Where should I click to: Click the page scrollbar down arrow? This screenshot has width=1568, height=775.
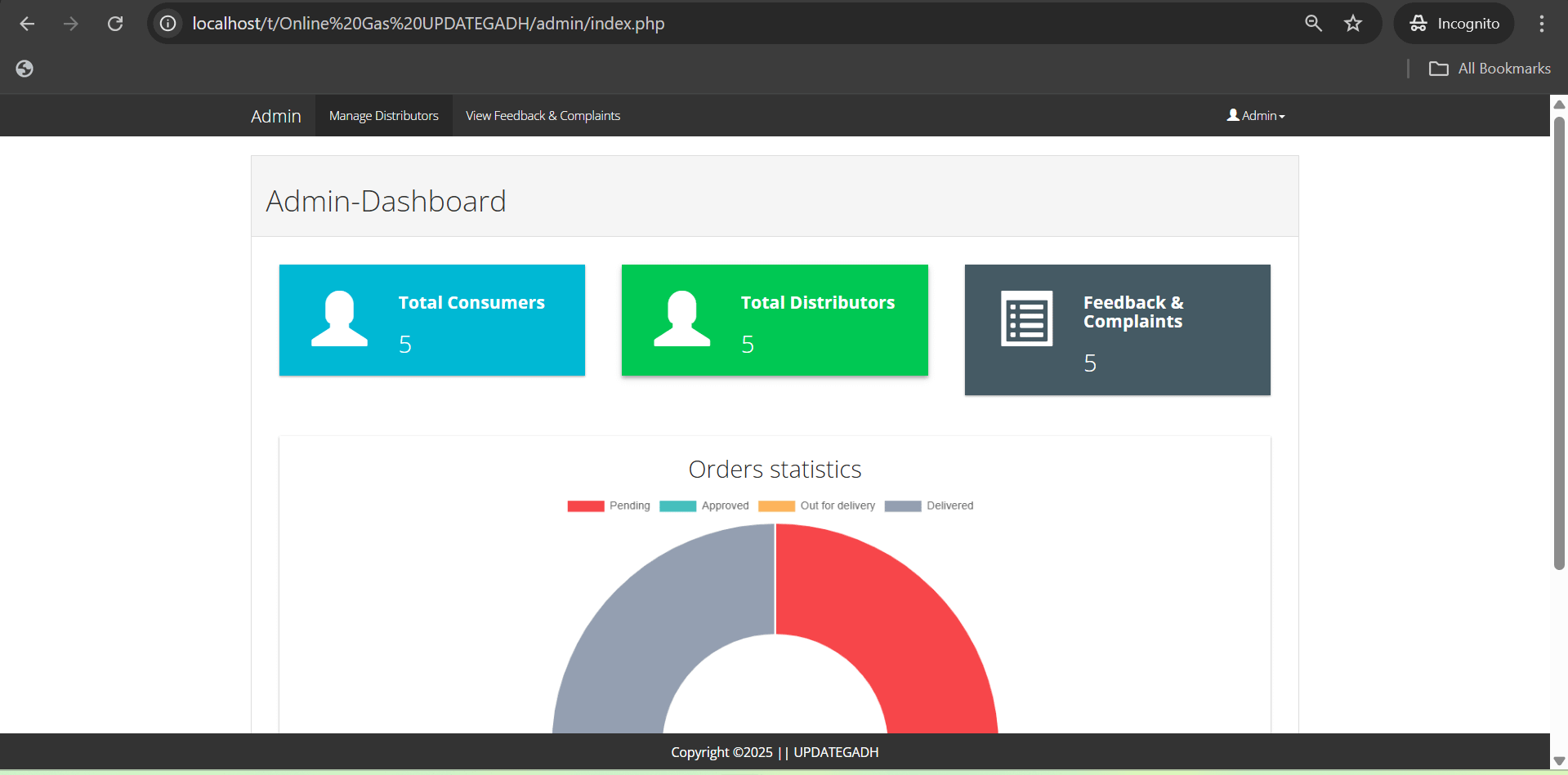click(x=1558, y=761)
